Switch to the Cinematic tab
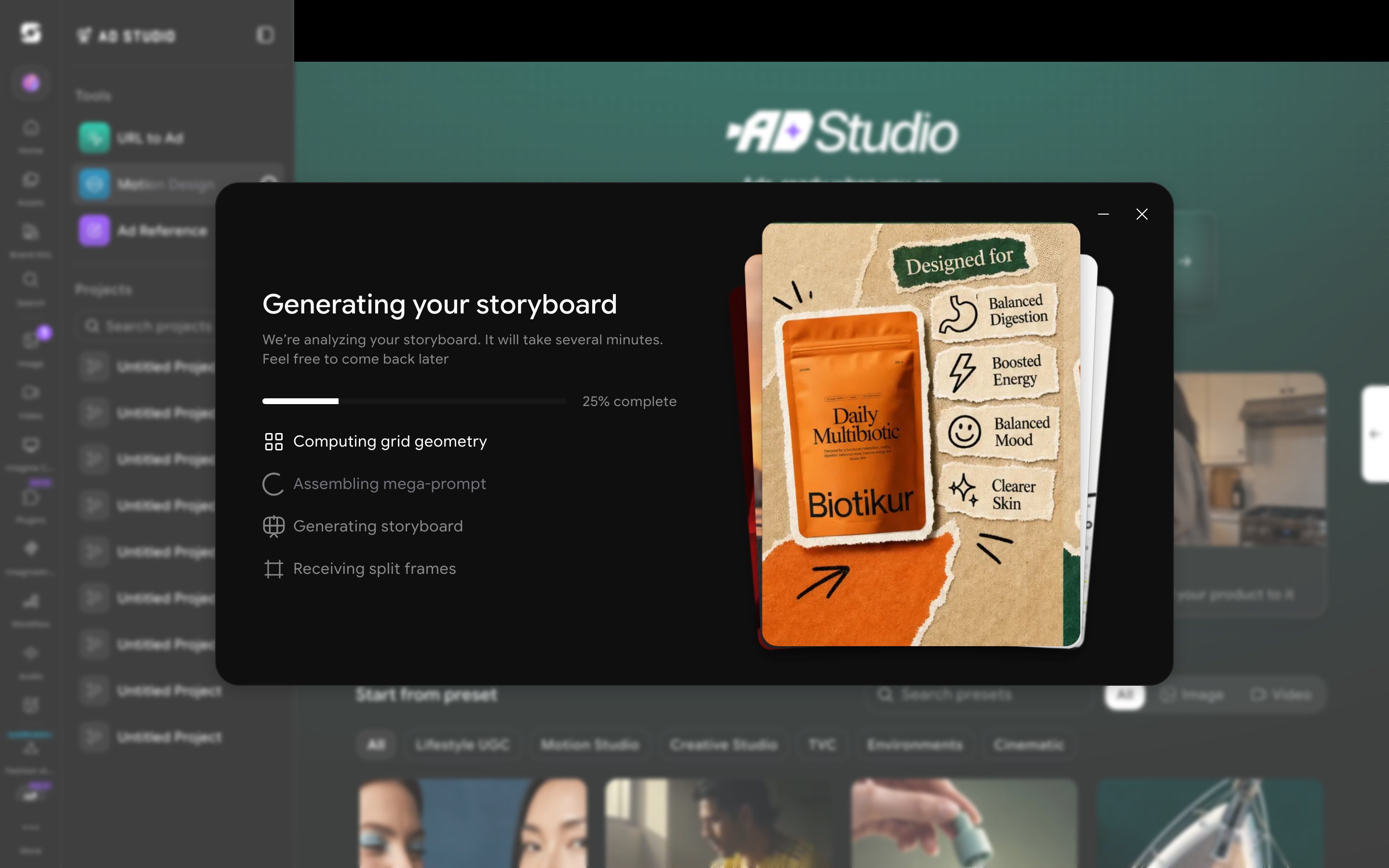Image resolution: width=1389 pixels, height=868 pixels. click(1029, 745)
